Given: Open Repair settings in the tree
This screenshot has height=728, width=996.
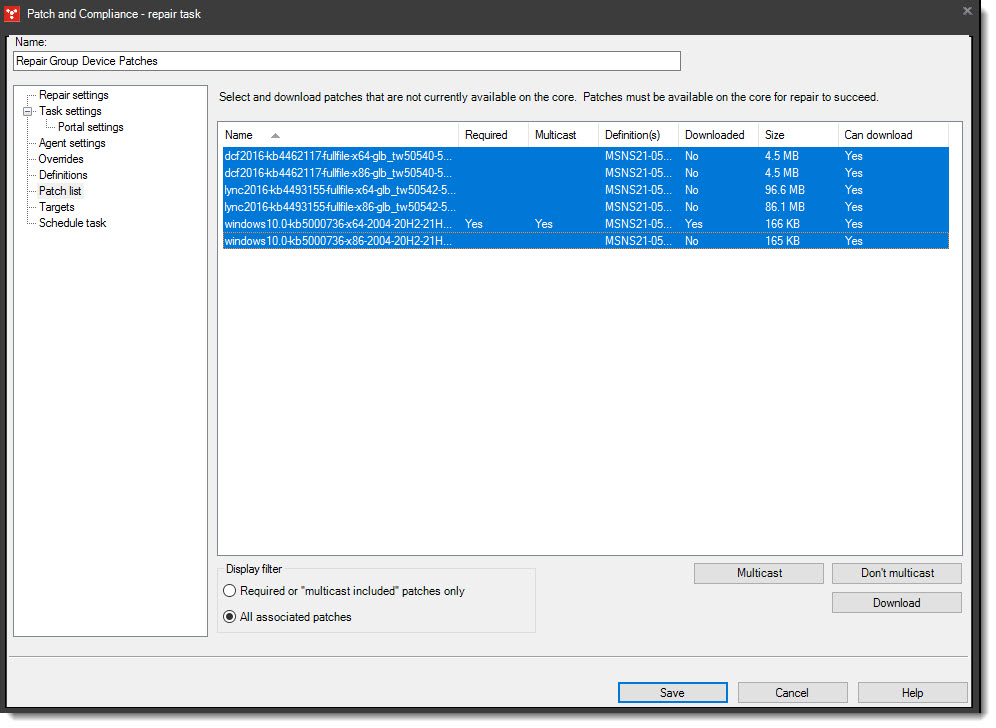Looking at the screenshot, I should (73, 95).
